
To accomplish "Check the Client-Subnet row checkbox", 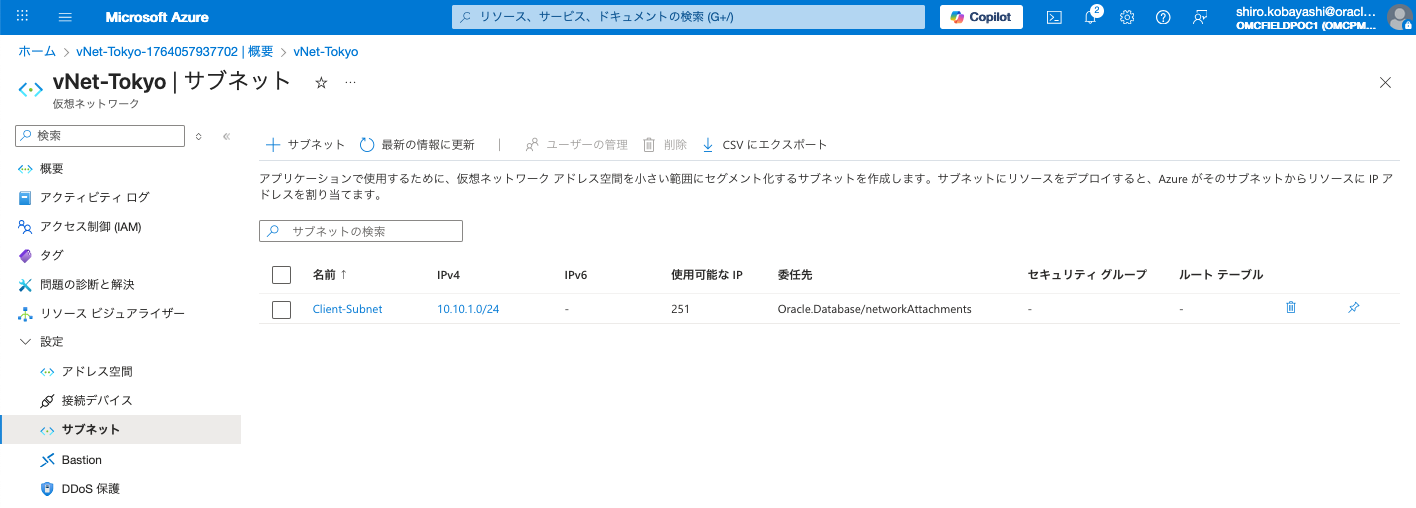I will 281,309.
